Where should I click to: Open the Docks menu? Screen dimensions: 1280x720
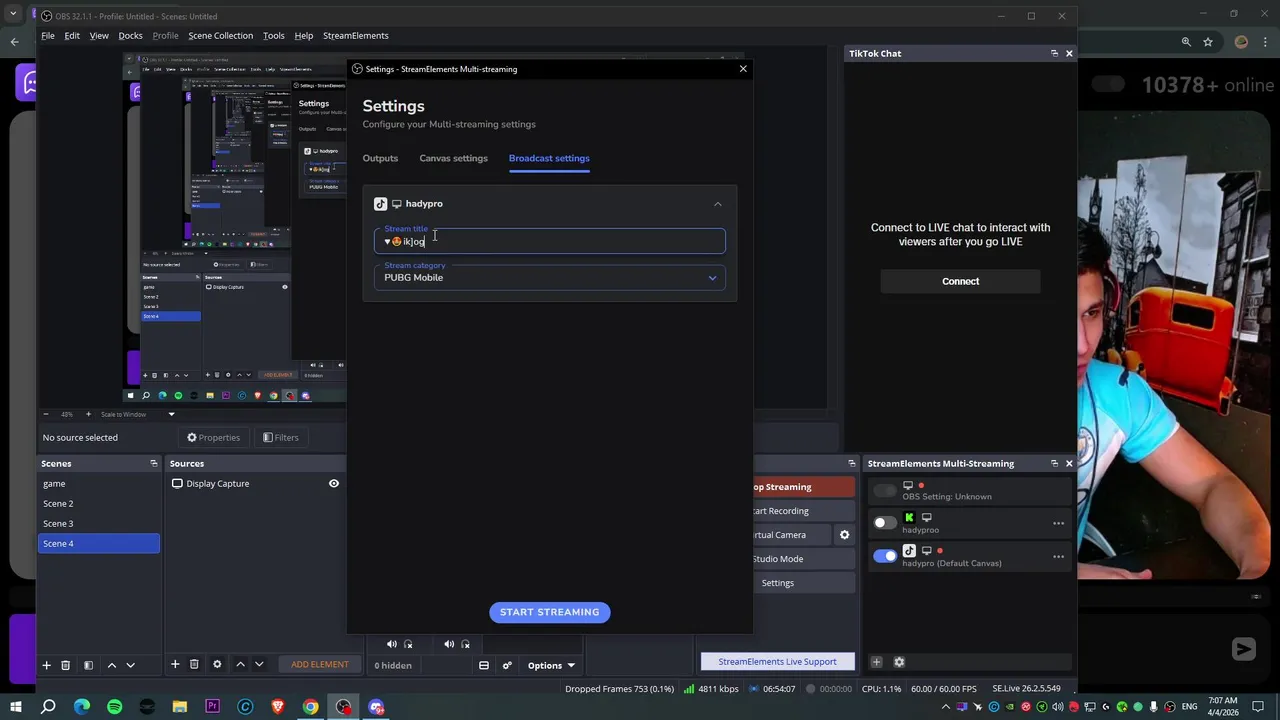[x=130, y=36]
